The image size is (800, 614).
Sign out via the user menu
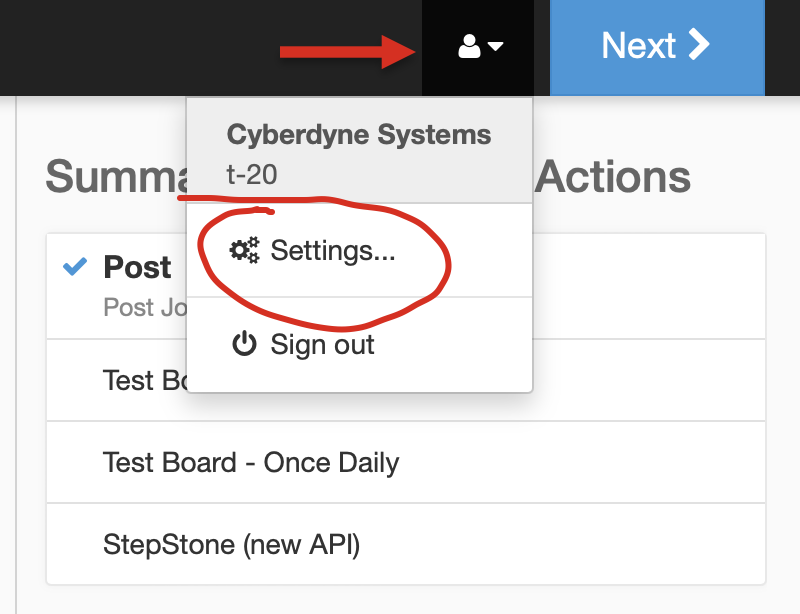tap(322, 345)
